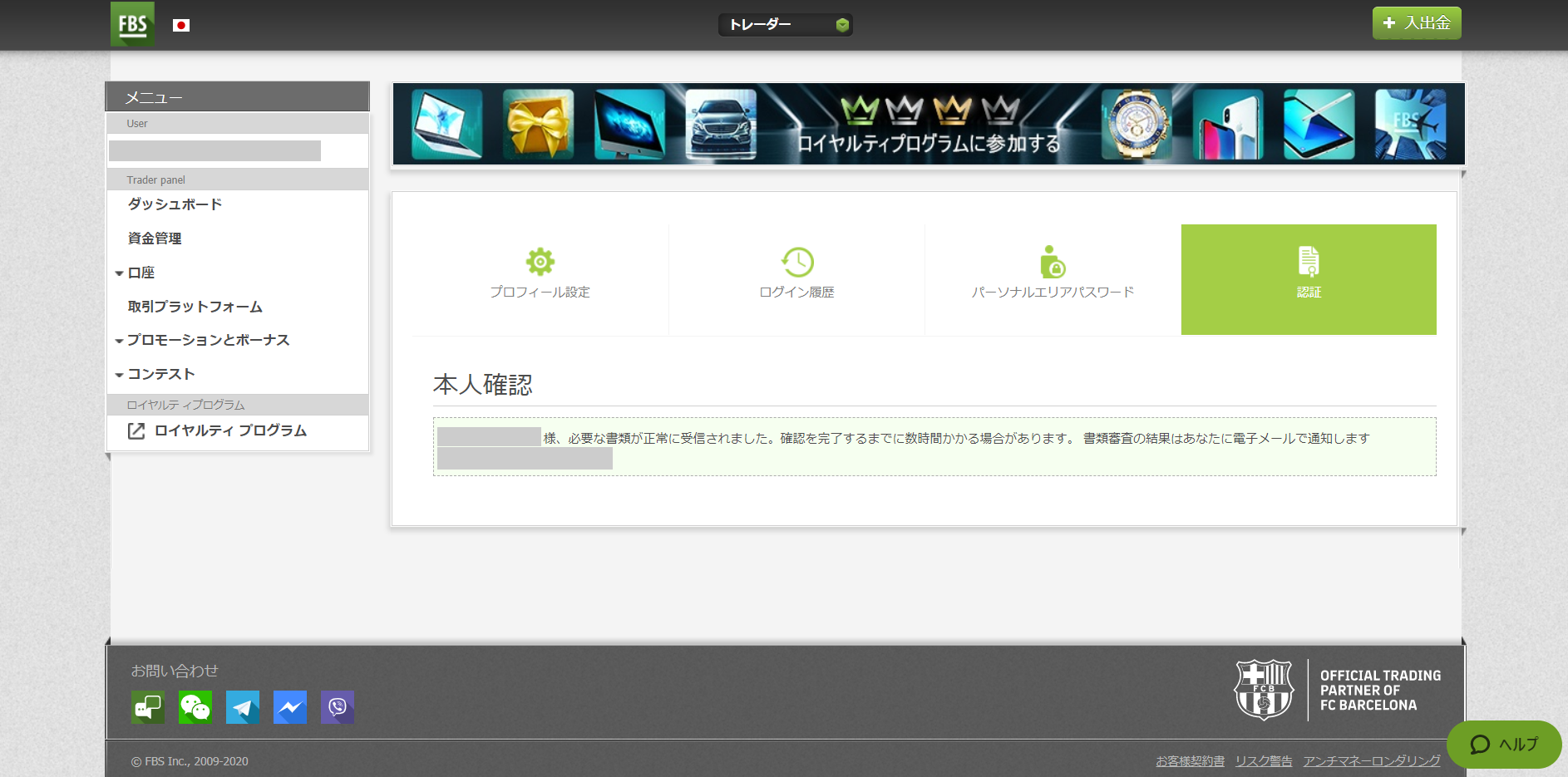Open the ヘルプ chat button

pos(1504,745)
